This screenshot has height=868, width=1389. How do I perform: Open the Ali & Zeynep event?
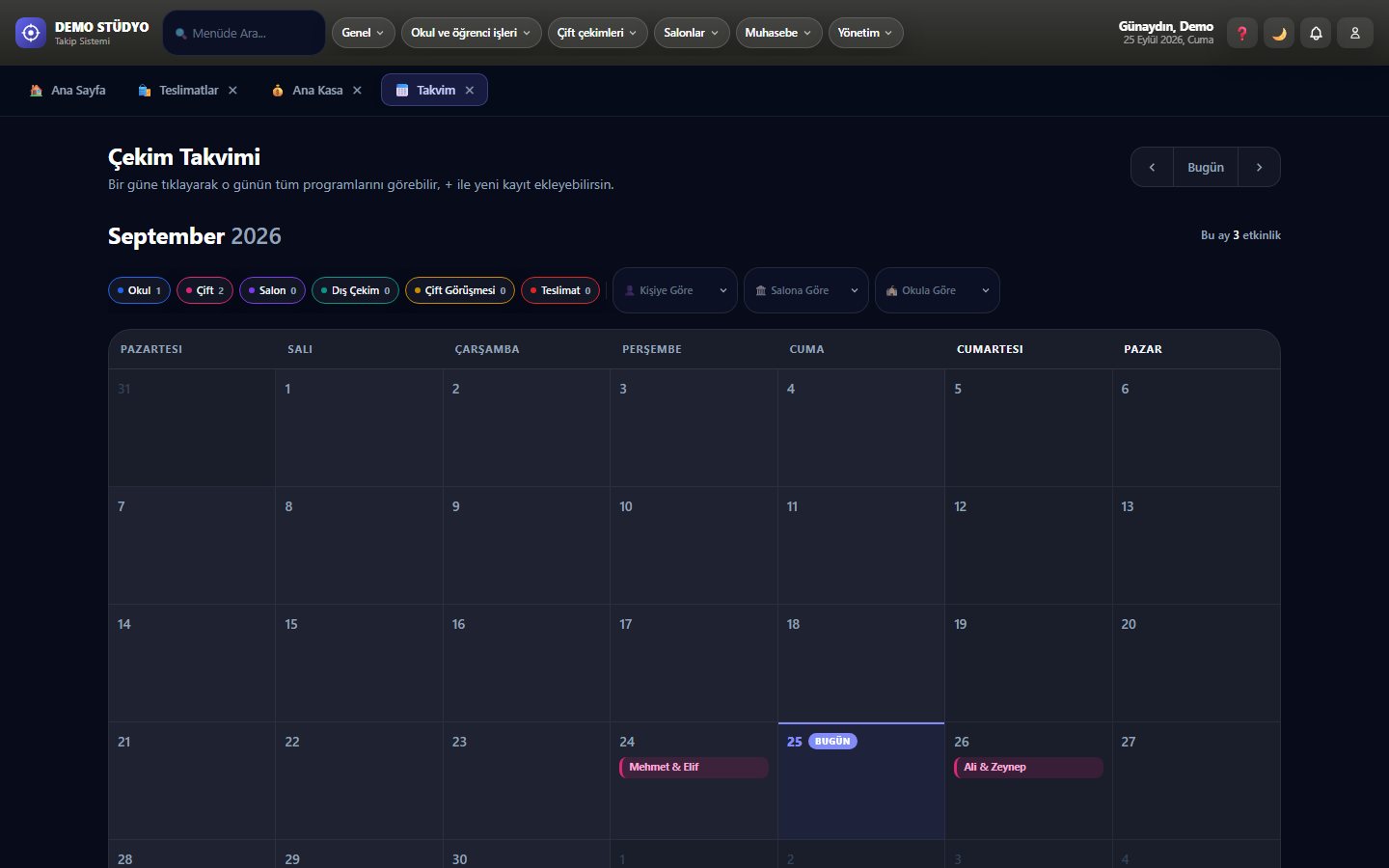point(1028,768)
